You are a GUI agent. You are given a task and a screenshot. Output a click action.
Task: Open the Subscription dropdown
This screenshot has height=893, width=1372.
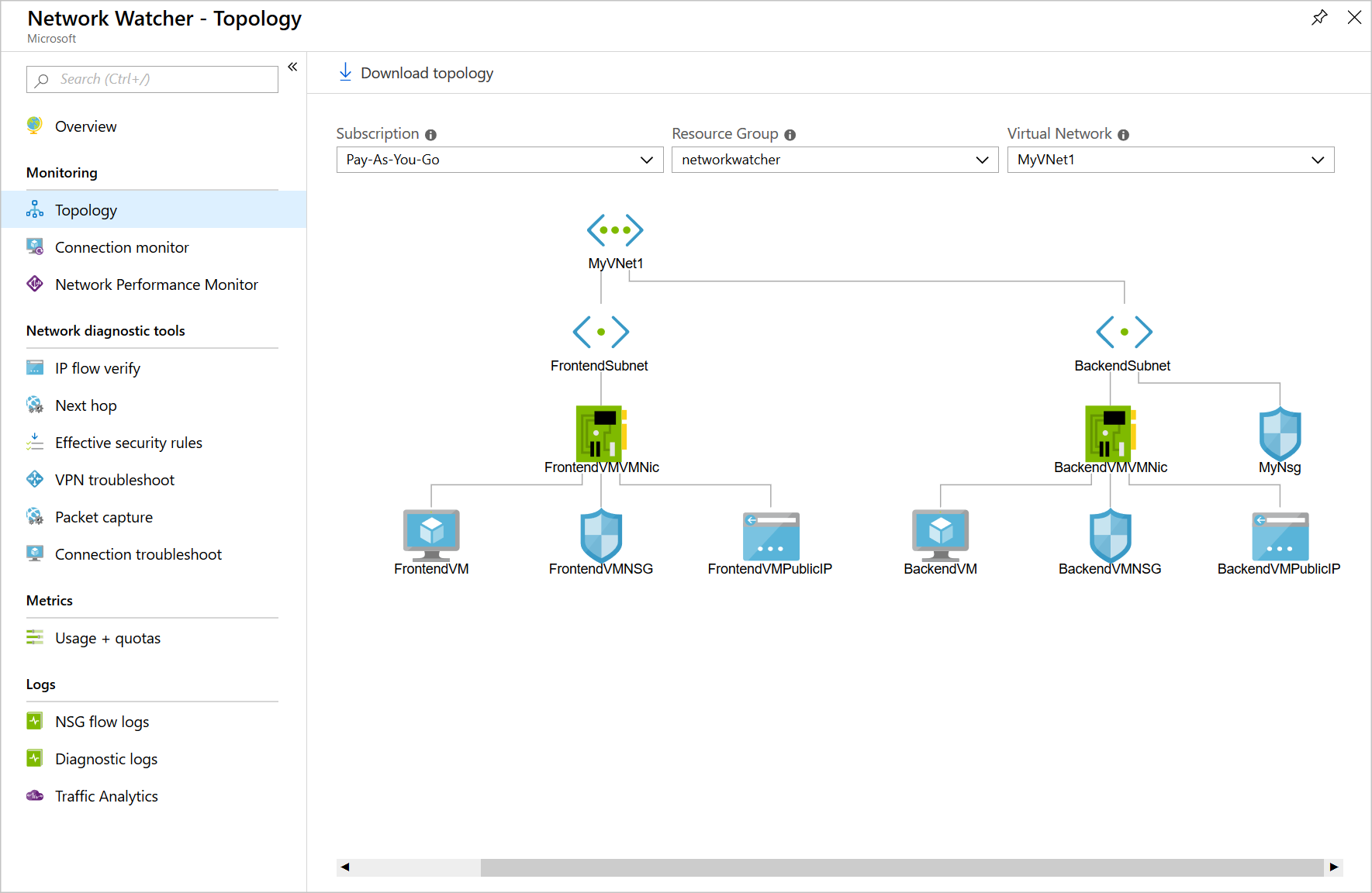click(x=499, y=160)
